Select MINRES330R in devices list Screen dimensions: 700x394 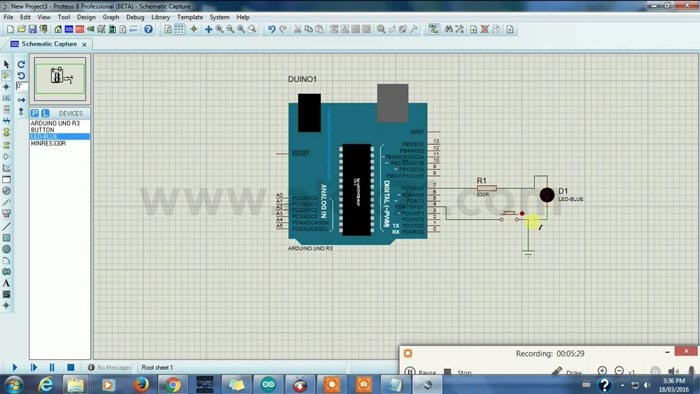pyautogui.click(x=48, y=143)
